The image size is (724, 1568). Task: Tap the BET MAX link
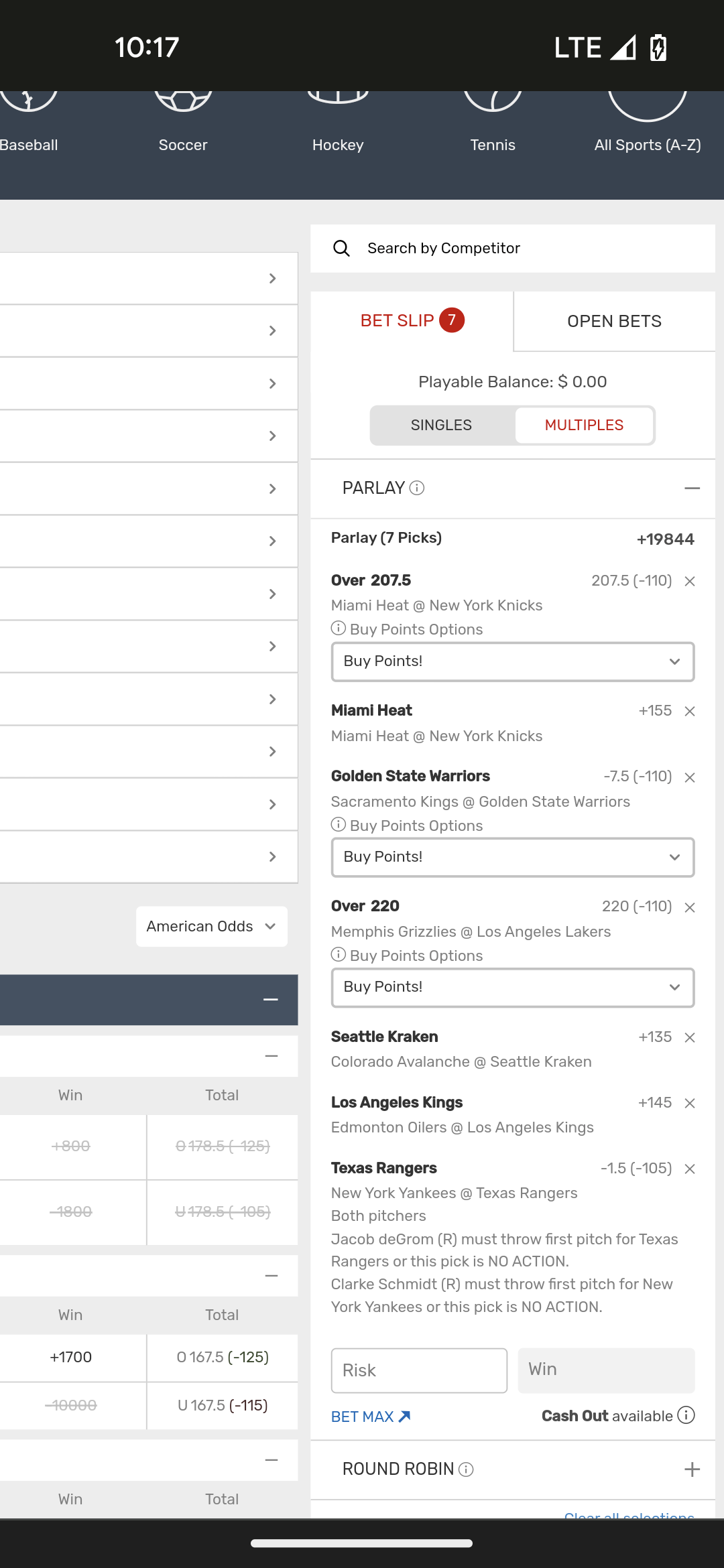[x=371, y=1417]
